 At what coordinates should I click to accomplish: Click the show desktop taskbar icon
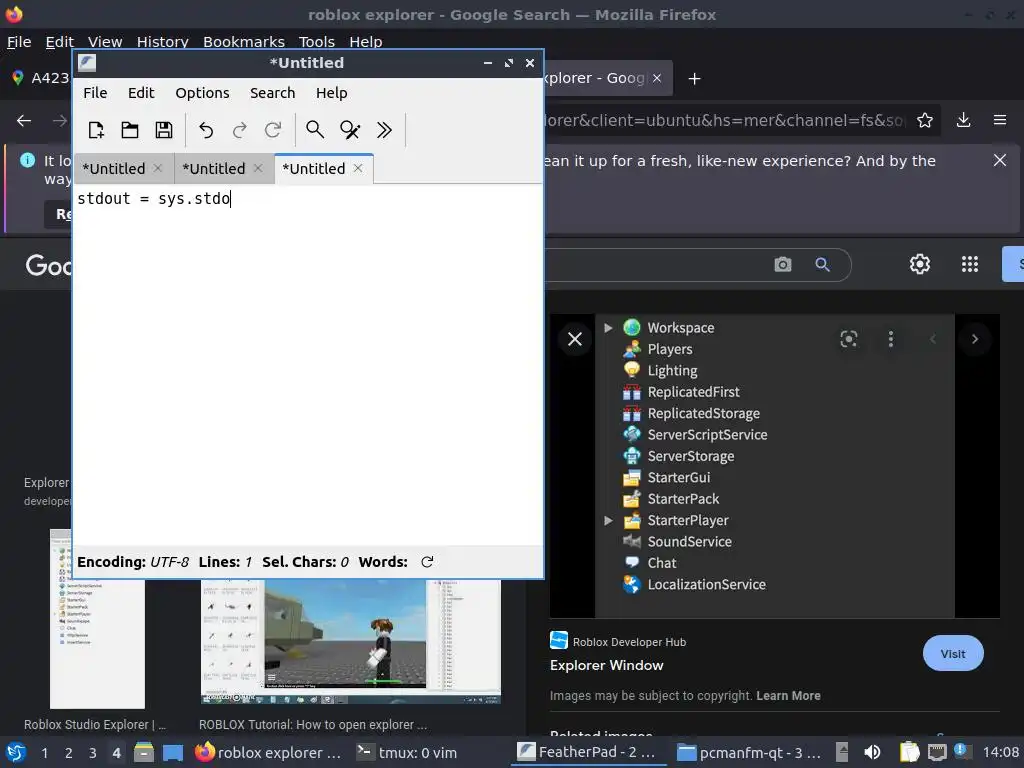click(x=172, y=752)
